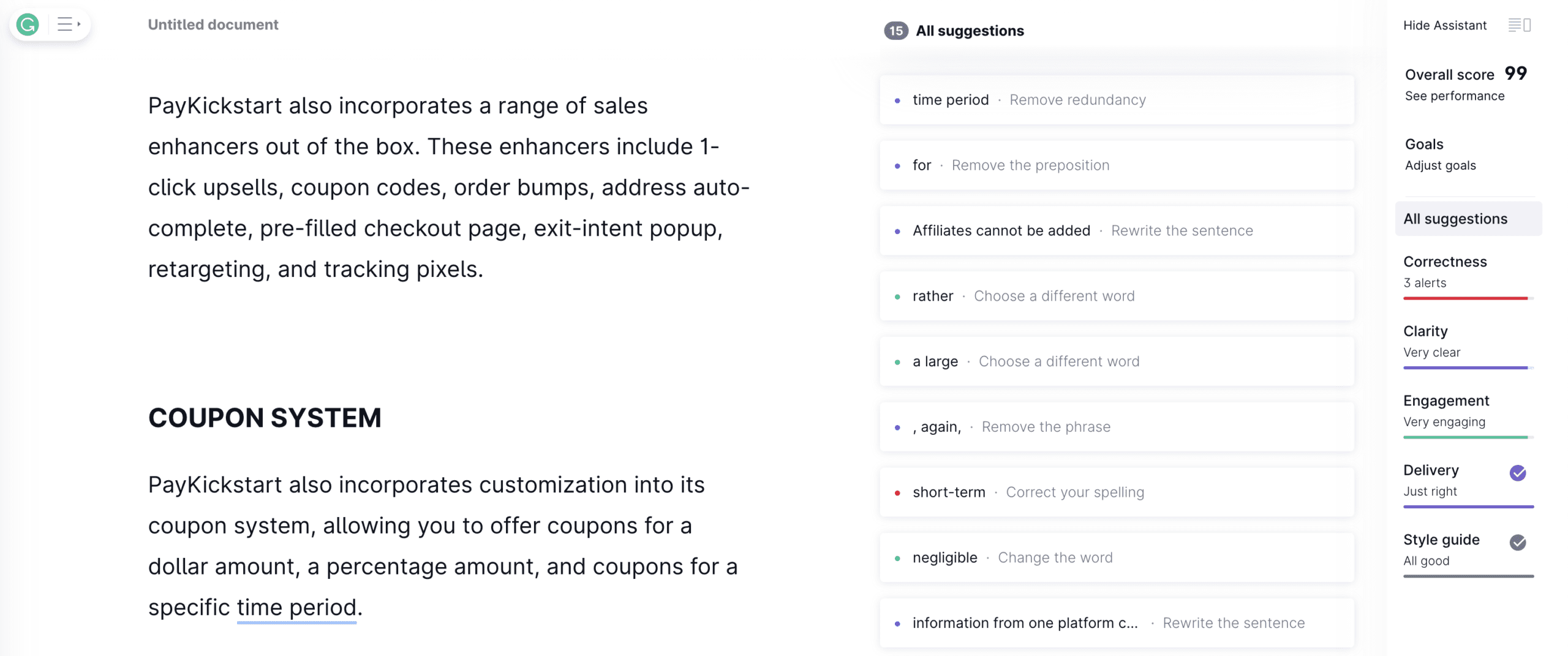The width and height of the screenshot is (1568, 656).
Task: Select the All suggestions tab in sidebar
Action: click(1468, 219)
